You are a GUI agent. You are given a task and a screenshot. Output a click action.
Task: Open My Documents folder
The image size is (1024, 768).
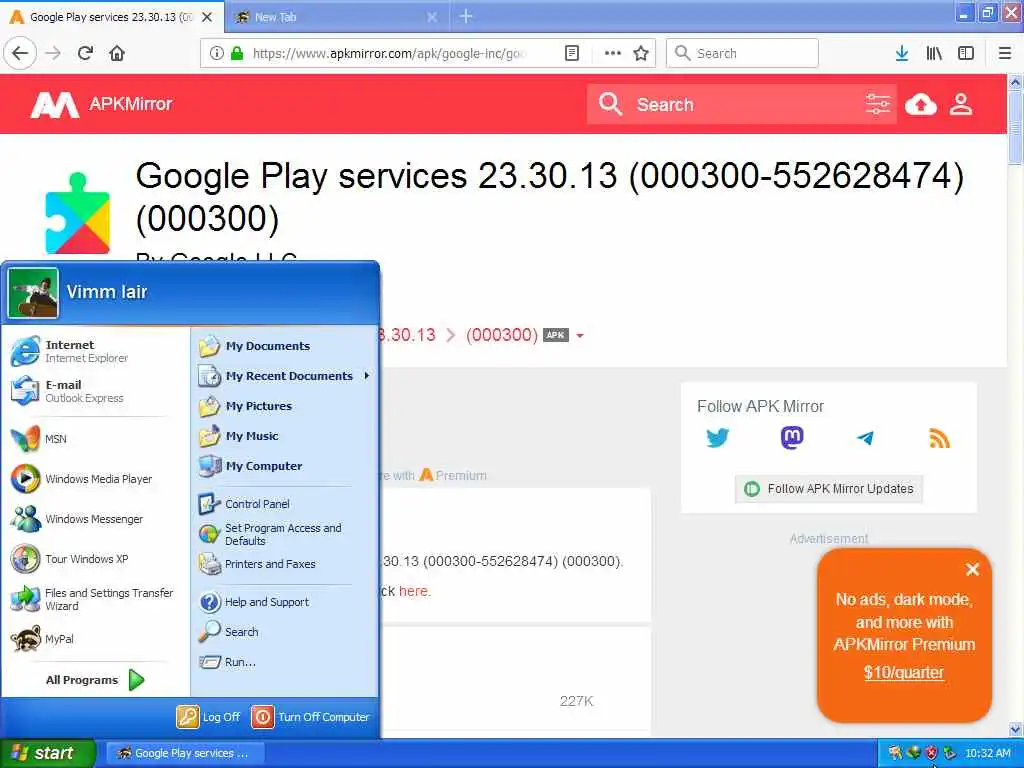click(x=284, y=346)
